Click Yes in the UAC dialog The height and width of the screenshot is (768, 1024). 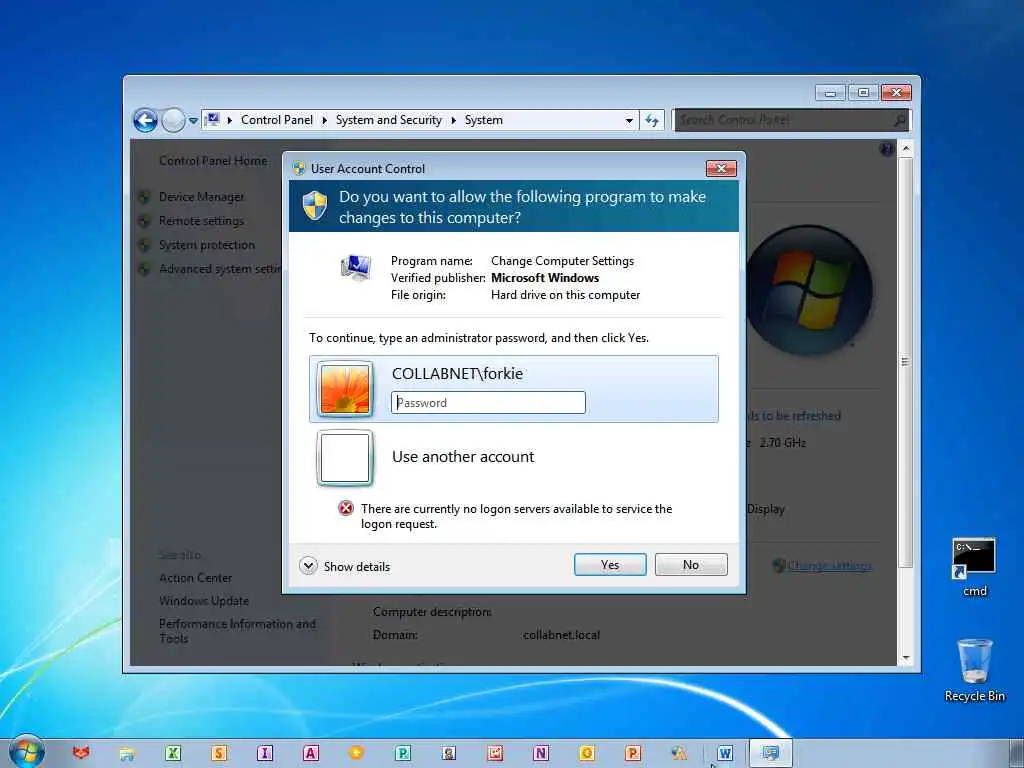pos(610,565)
